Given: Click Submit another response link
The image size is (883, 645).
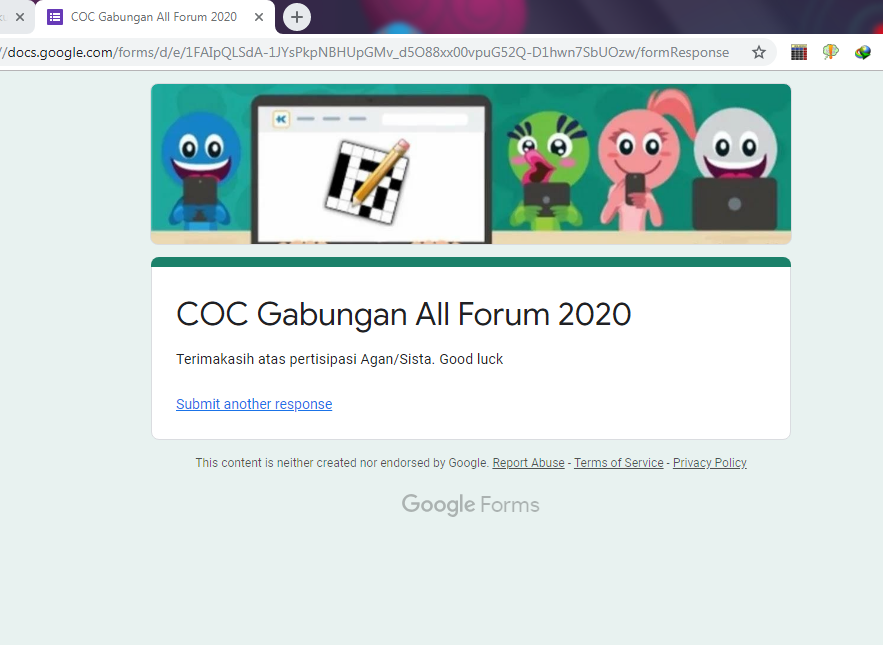Looking at the screenshot, I should pyautogui.click(x=254, y=404).
